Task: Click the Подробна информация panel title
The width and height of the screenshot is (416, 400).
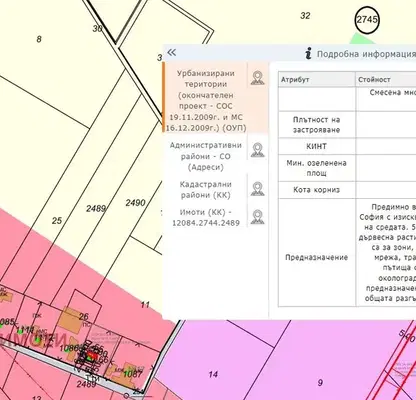Action: (x=366, y=54)
